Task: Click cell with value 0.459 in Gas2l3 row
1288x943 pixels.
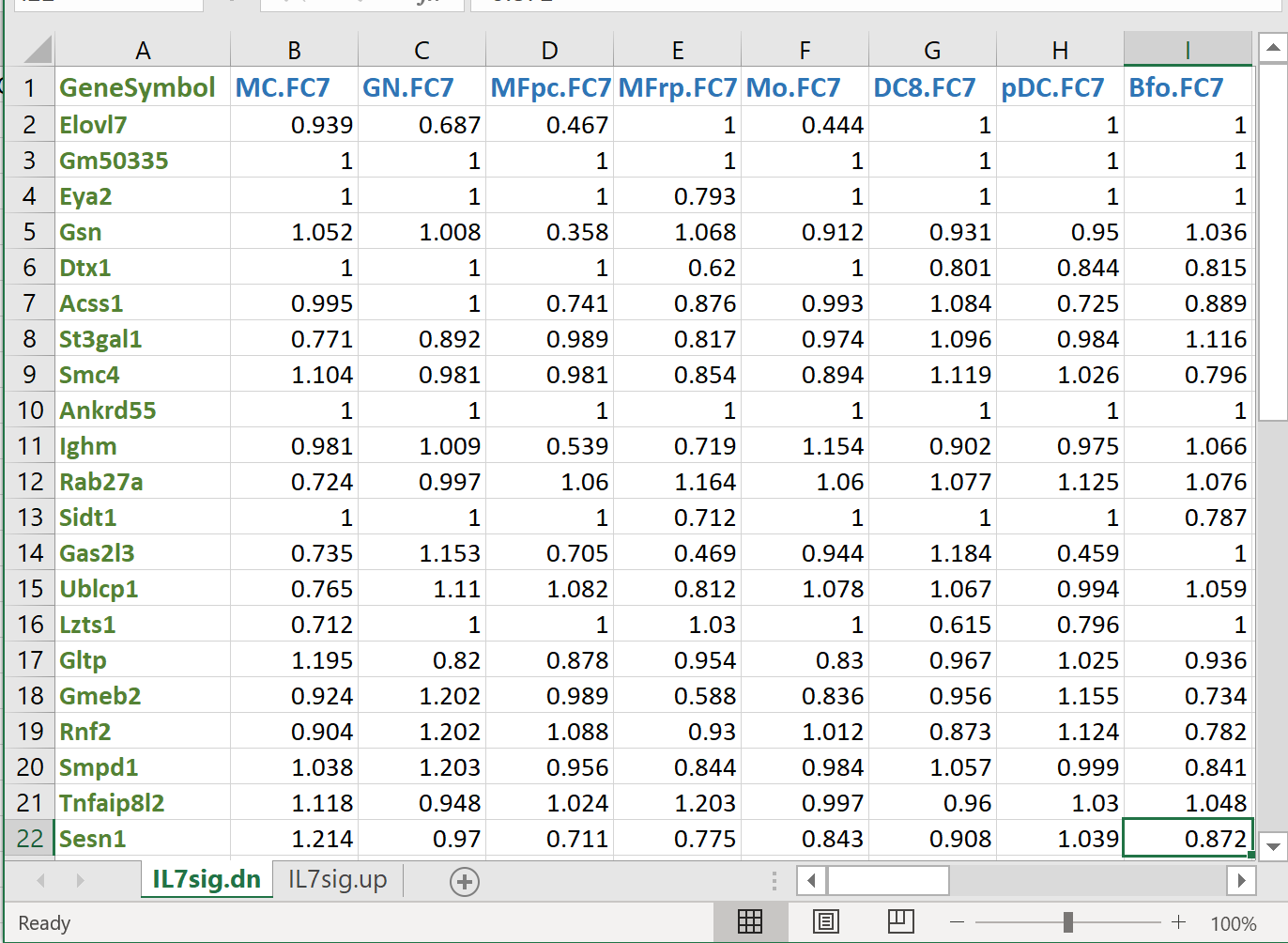Action: [x=1060, y=553]
